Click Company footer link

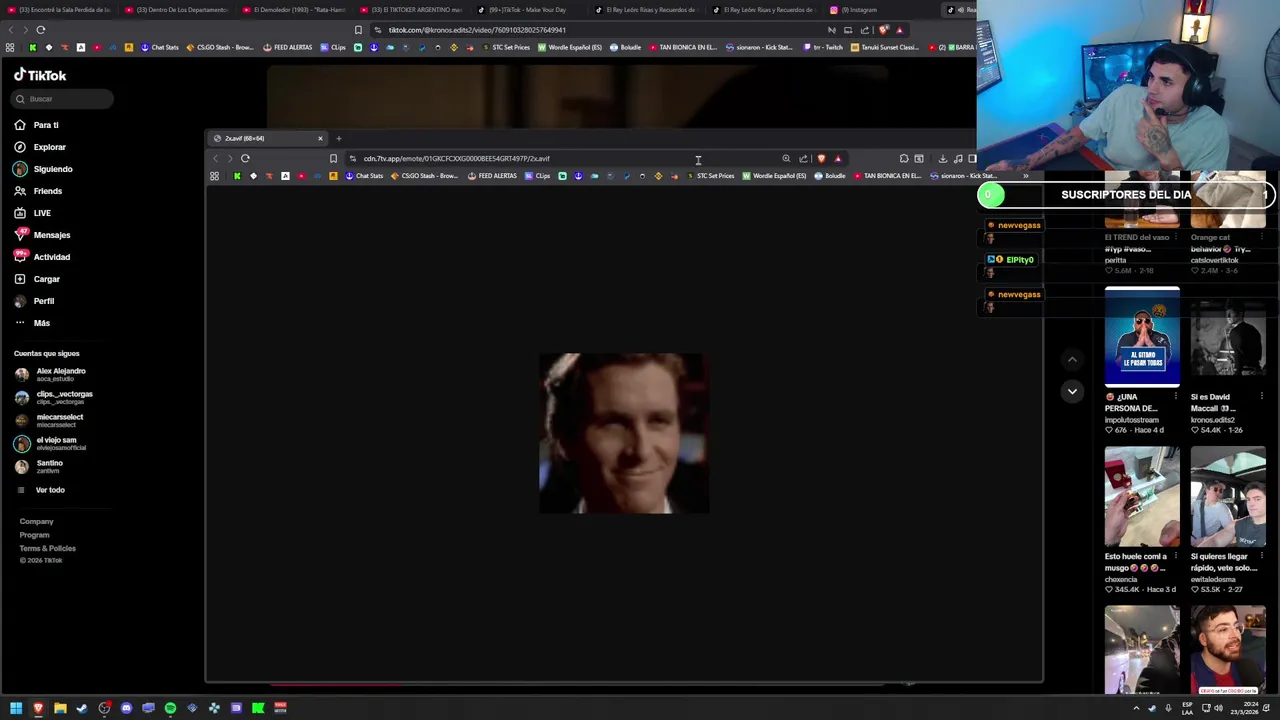tap(36, 521)
